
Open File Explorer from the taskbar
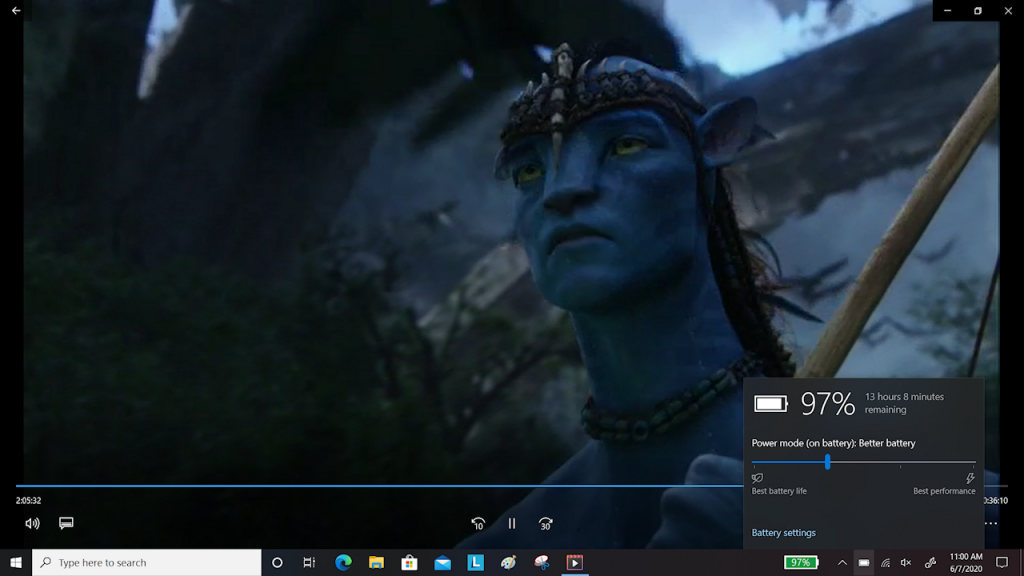tap(376, 562)
